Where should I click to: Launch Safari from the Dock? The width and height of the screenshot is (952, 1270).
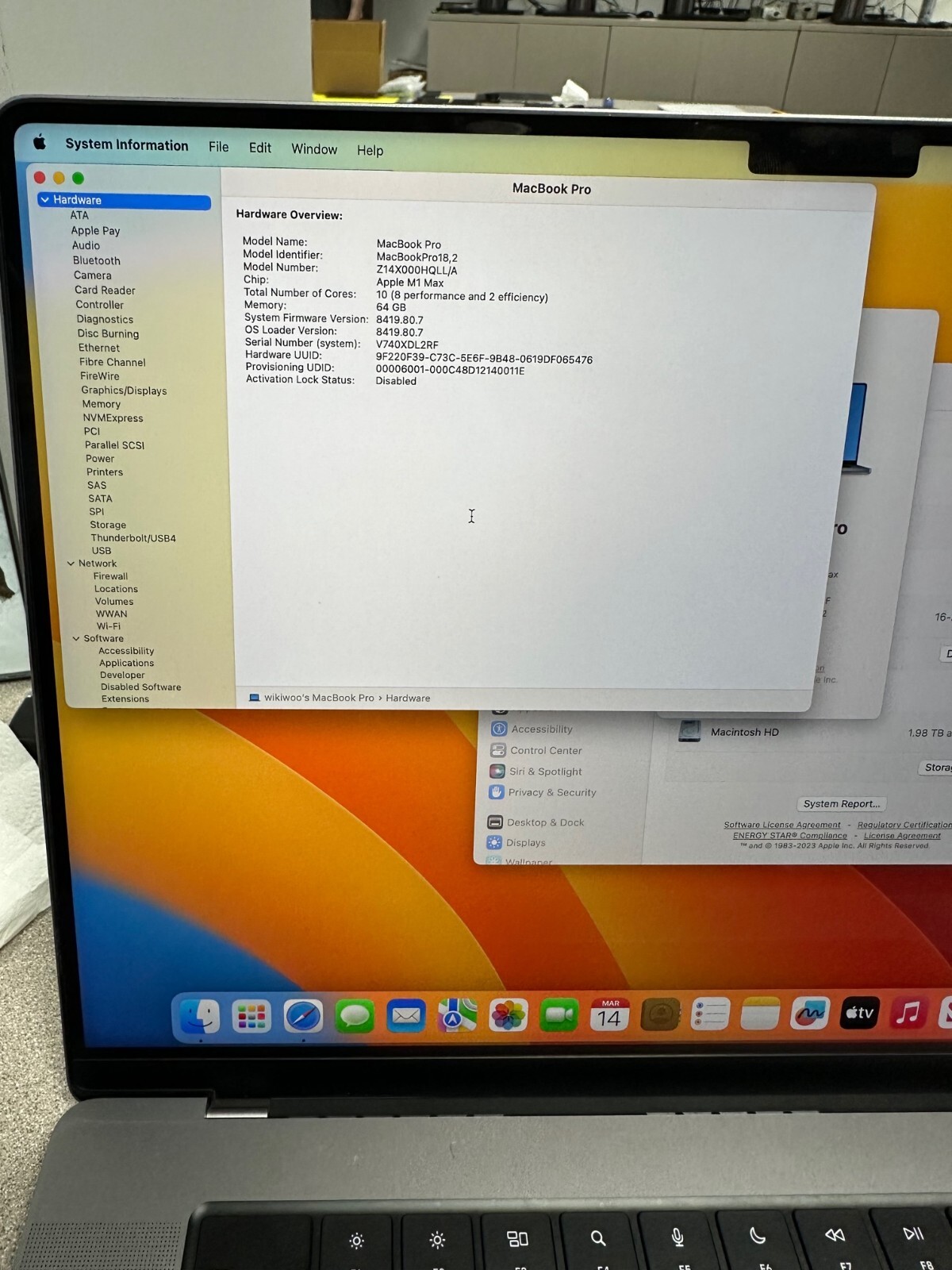pos(303,1016)
